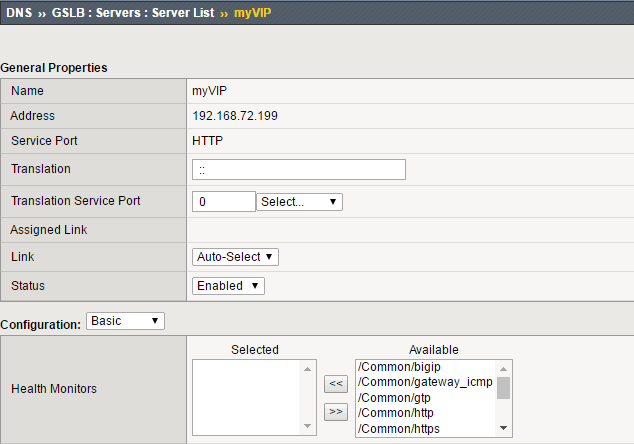This screenshot has height=444, width=634.
Task: Click the move-right >> button
Action: (337, 411)
